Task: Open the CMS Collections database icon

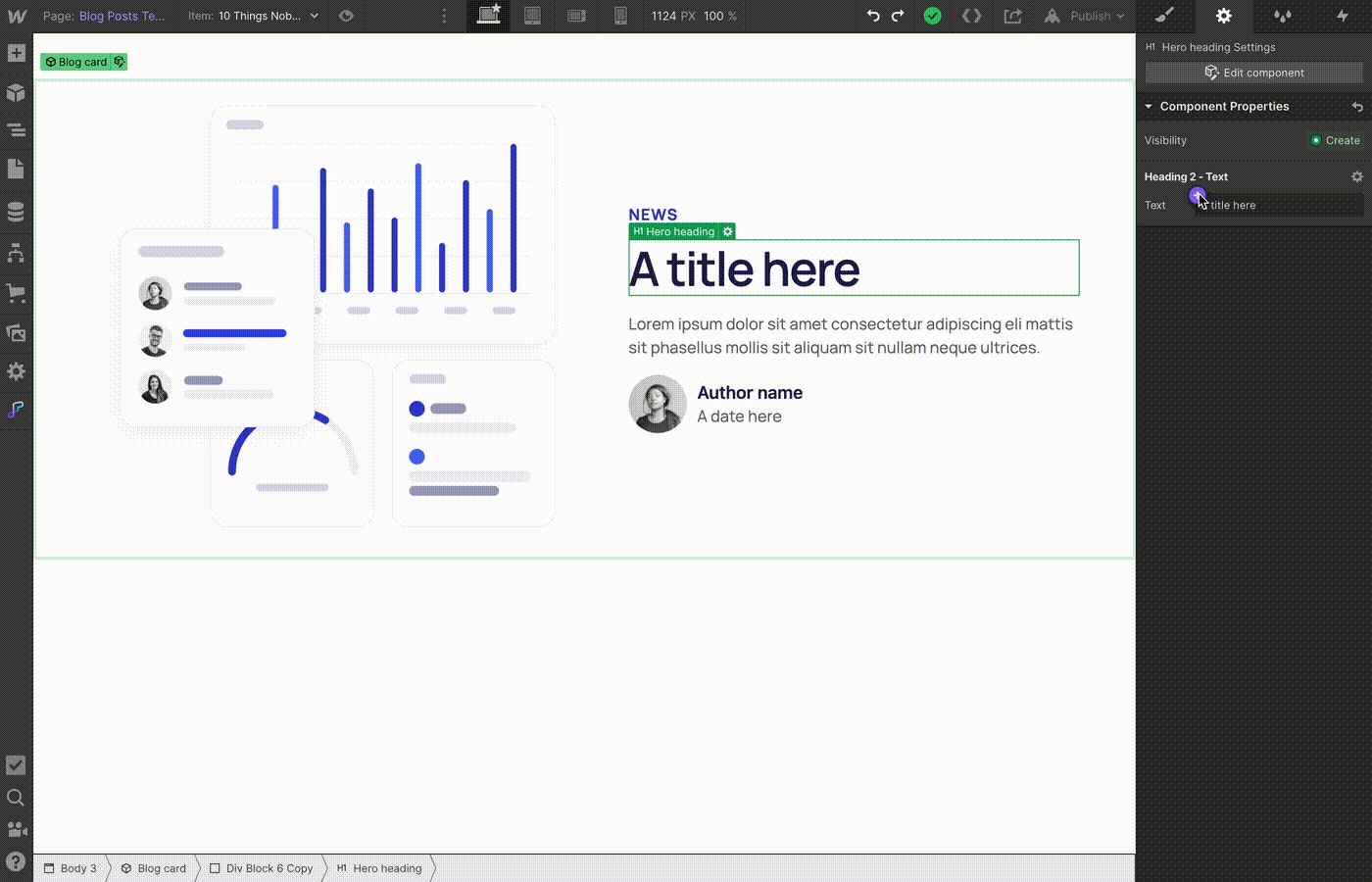Action: (16, 212)
